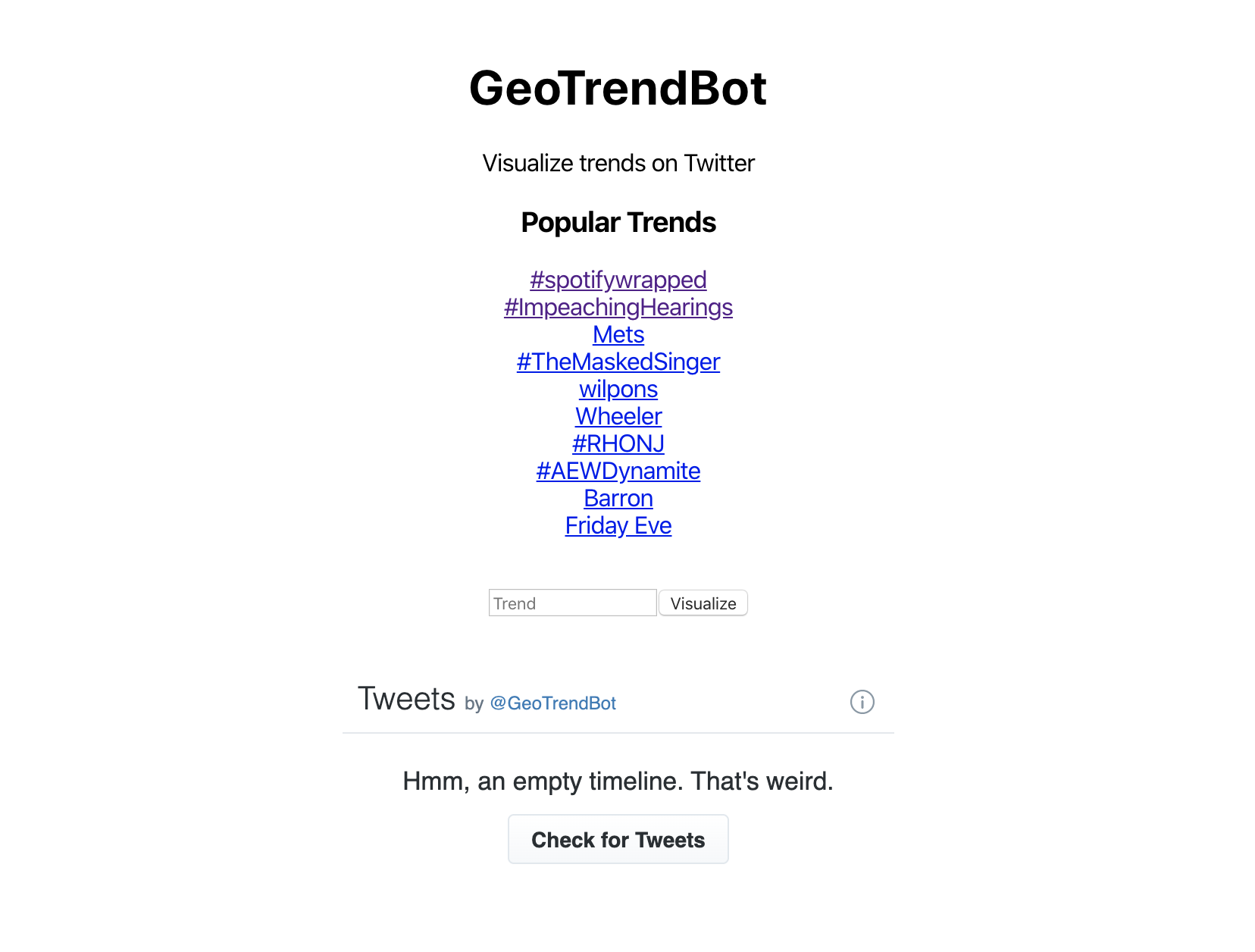Select the wilpons trend
The image size is (1255, 952).
pyautogui.click(x=618, y=389)
